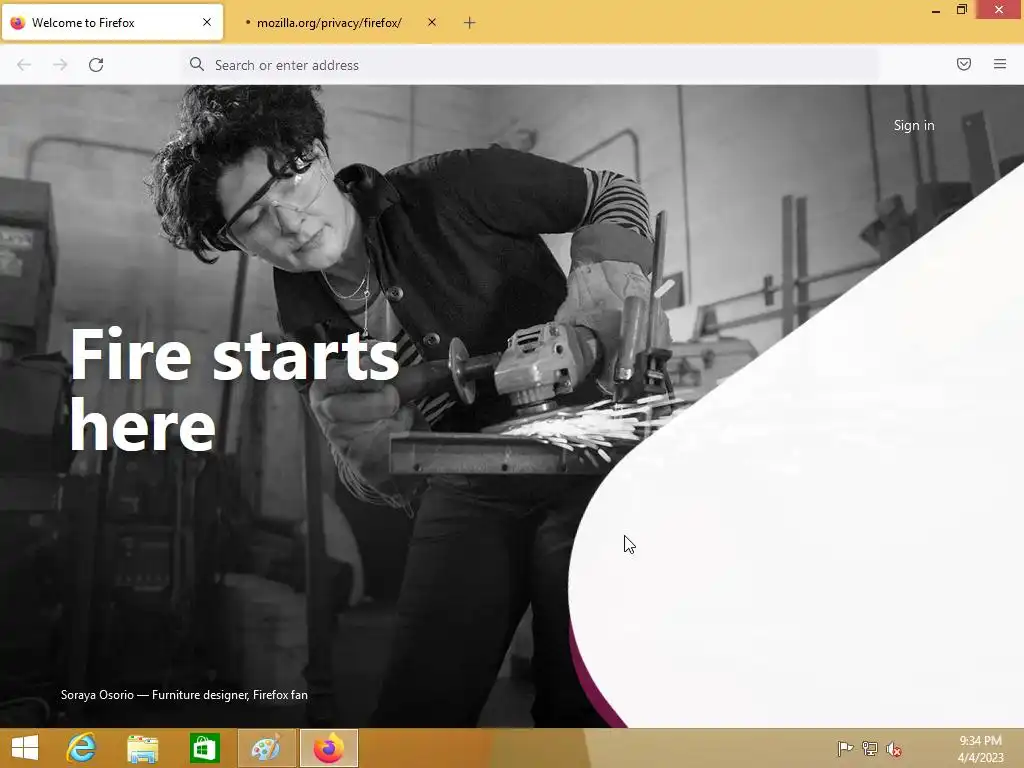The image size is (1024, 768).
Task: Follow the Sign in link
Action: click(914, 125)
